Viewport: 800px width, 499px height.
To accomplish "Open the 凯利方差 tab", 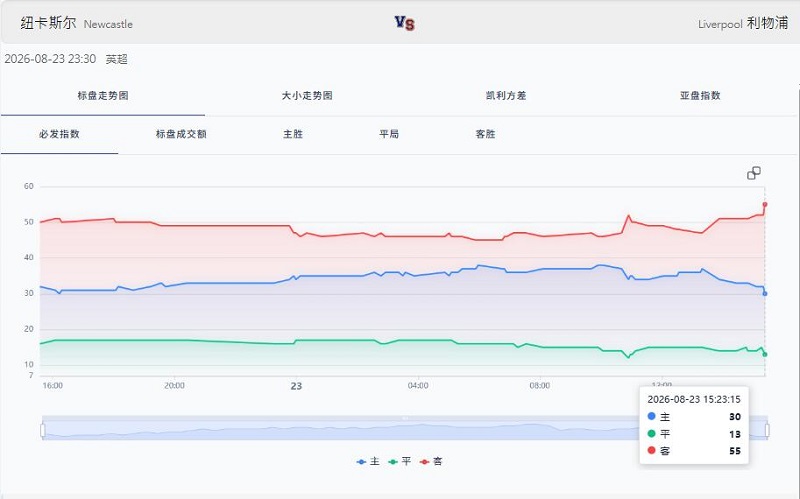I will coord(506,95).
